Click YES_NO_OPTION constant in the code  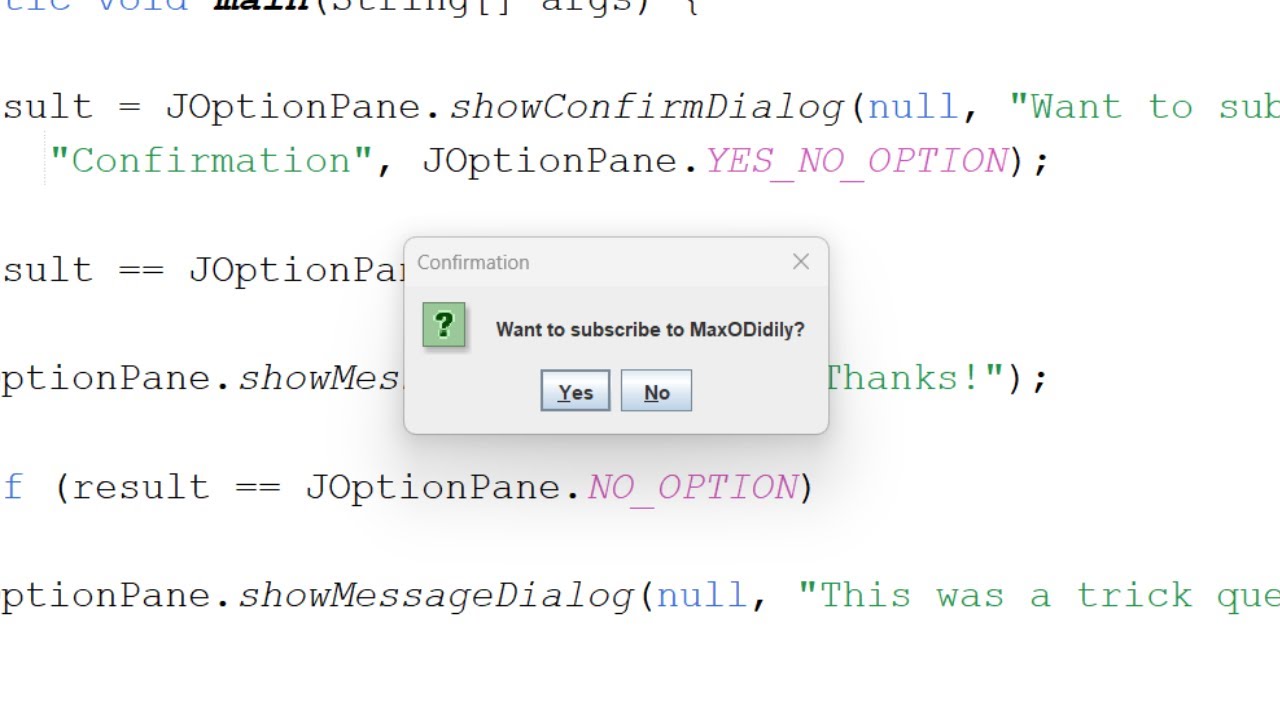857,161
